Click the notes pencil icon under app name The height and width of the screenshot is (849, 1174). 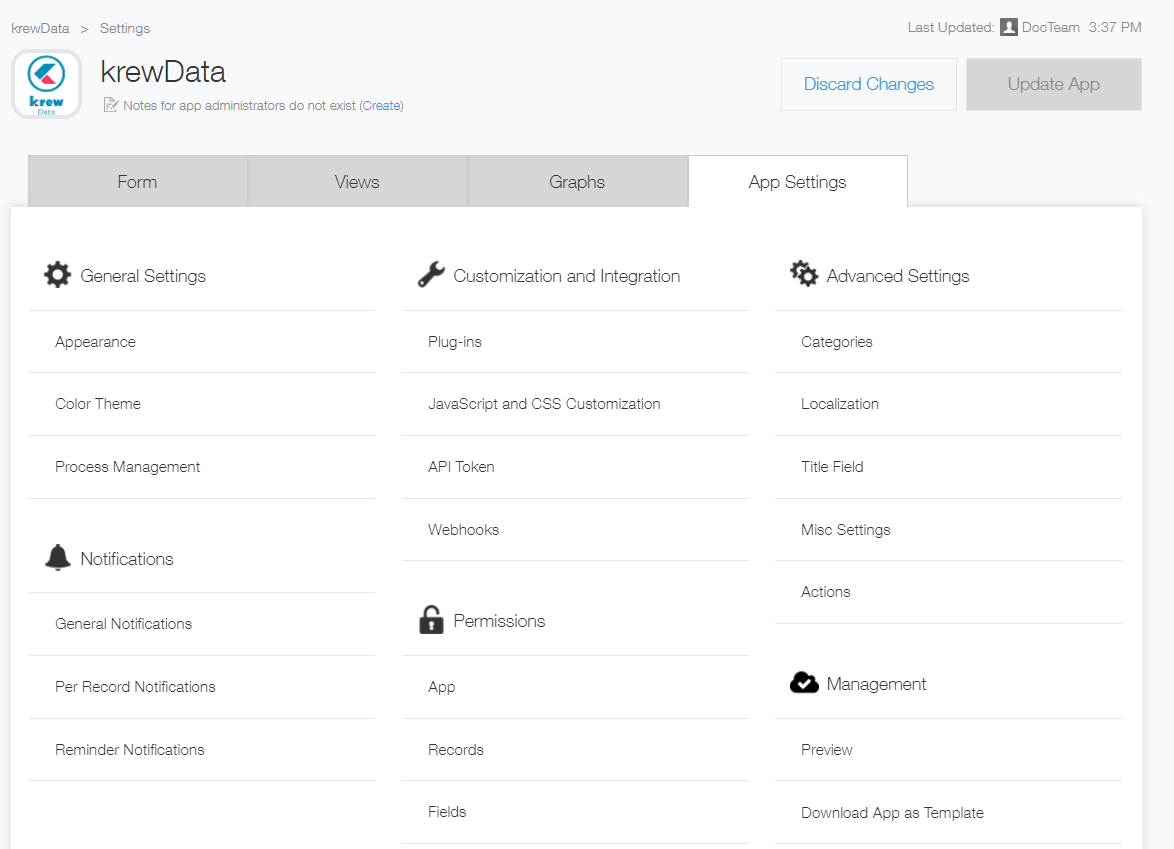(x=111, y=105)
